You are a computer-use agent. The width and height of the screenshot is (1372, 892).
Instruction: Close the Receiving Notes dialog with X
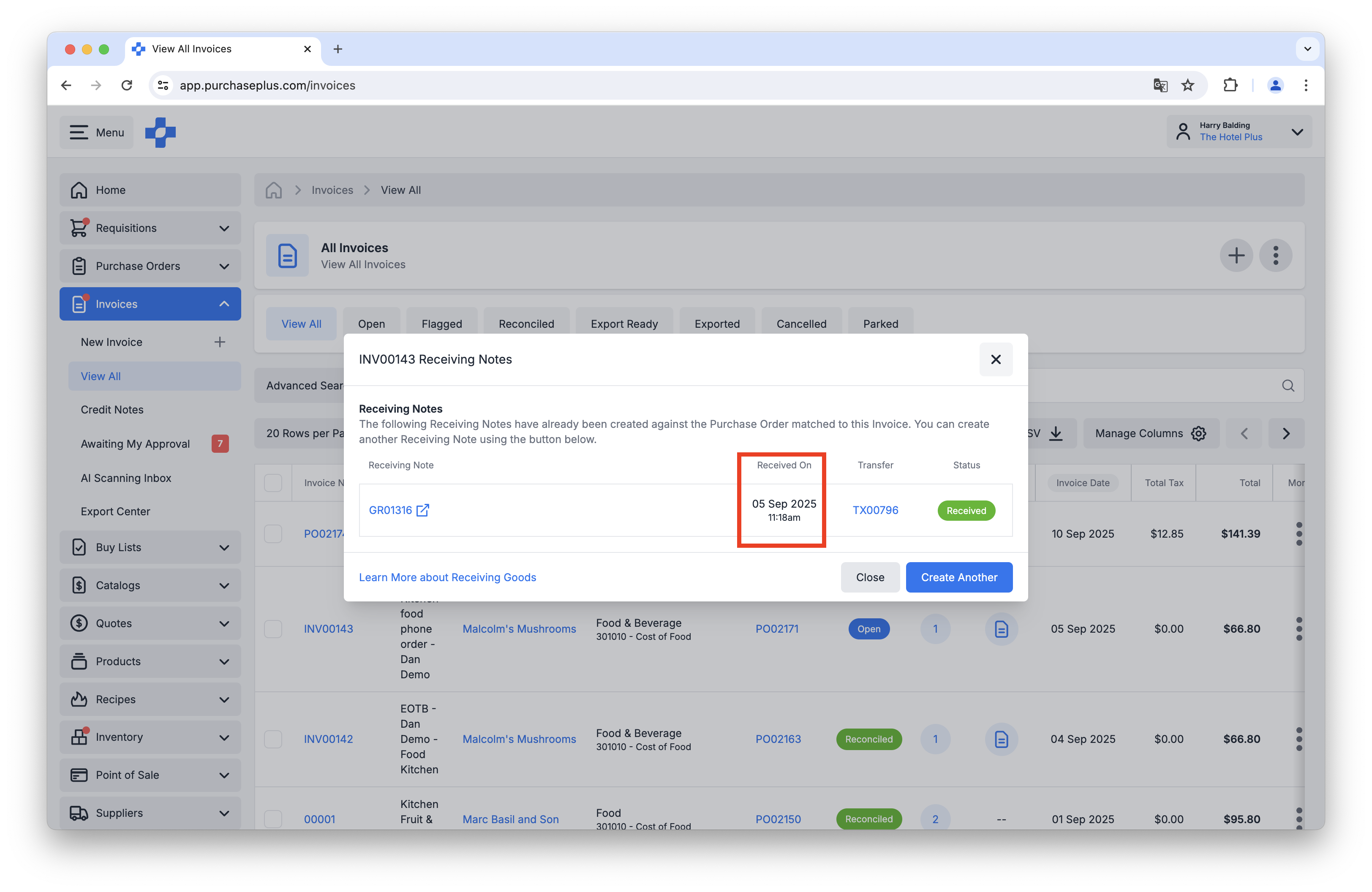[x=996, y=359]
